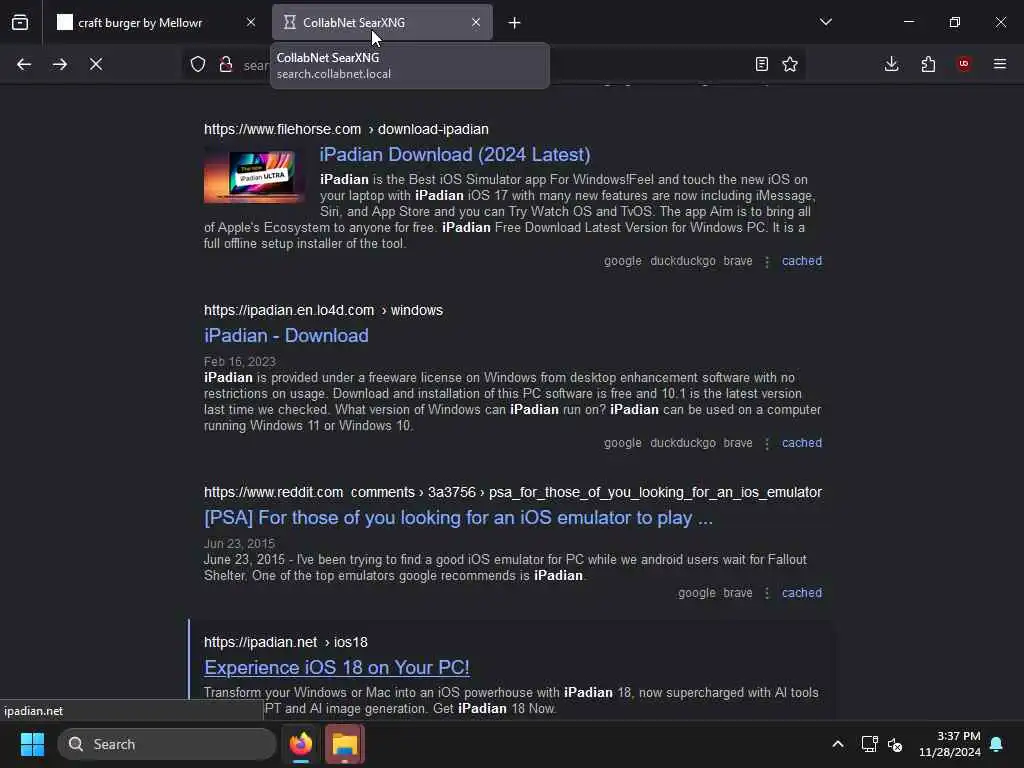Viewport: 1024px width, 768px height.
Task: Open the Firefox application menu
Action: [1000, 64]
